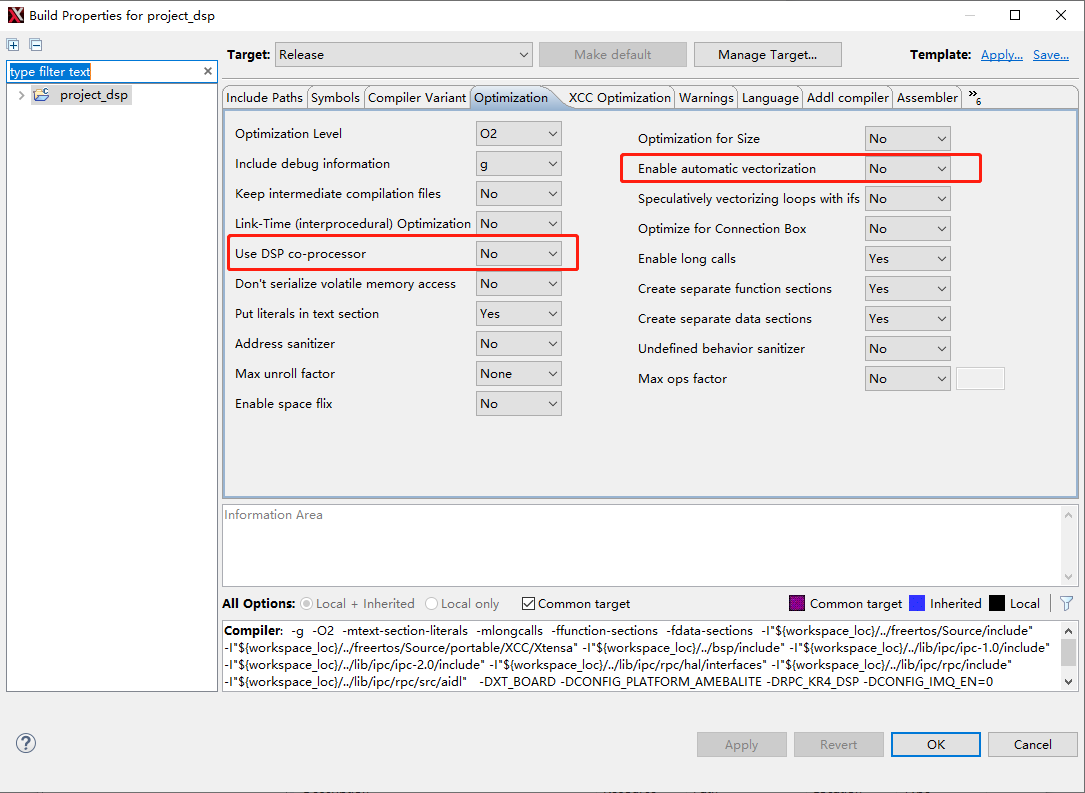Screen dimensions: 1085x793
Task: Select the Local only radio button
Action: 432,604
